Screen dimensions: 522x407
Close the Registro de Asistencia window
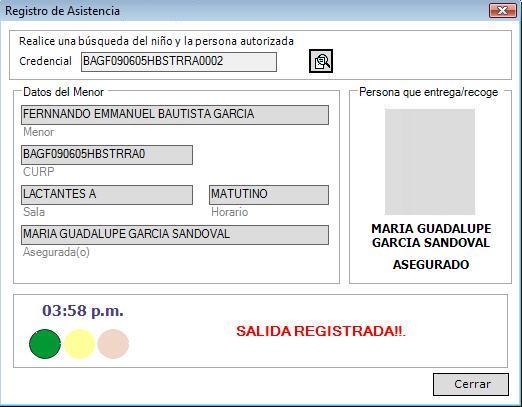click(502, 11)
